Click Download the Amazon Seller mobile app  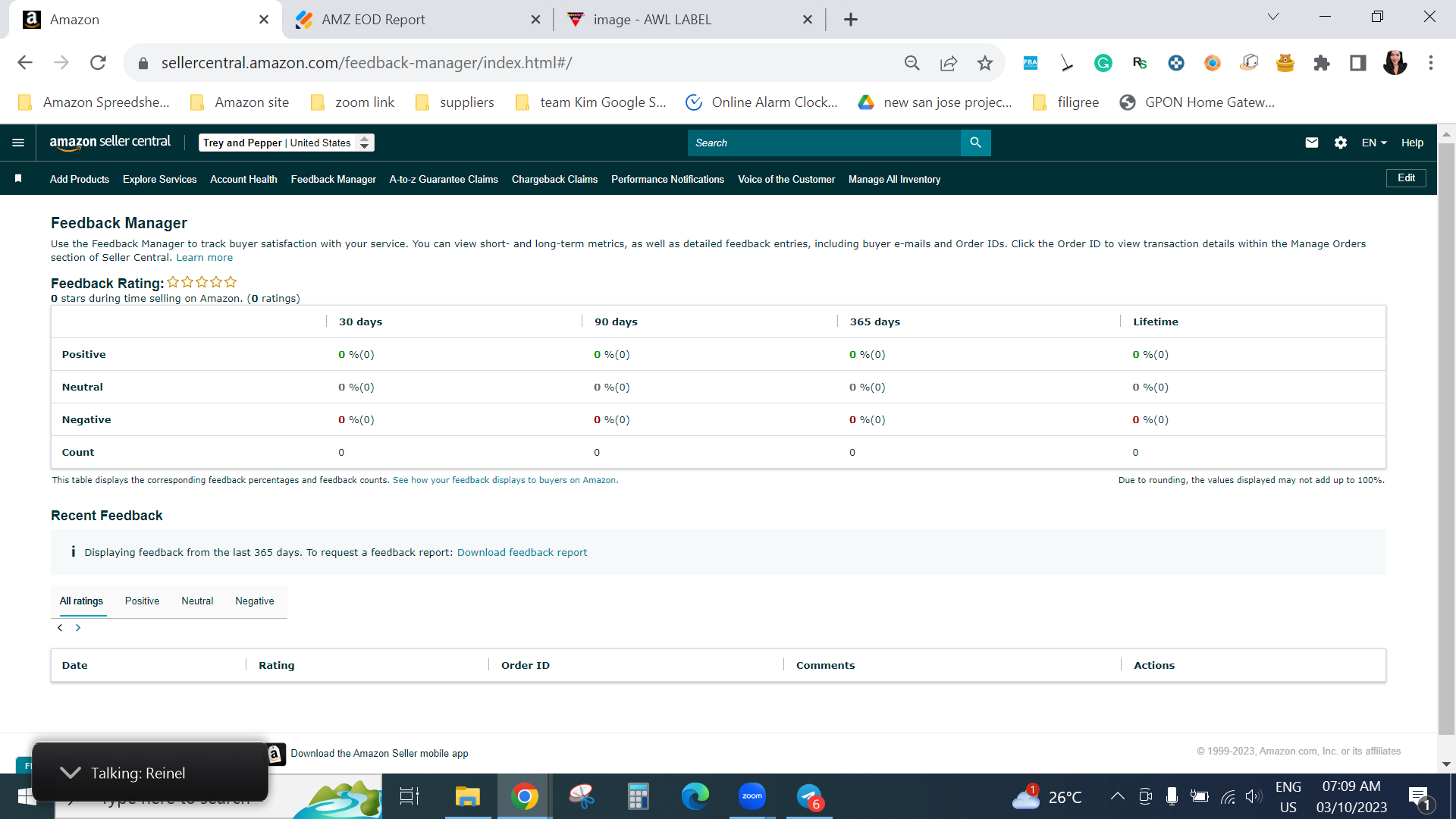click(379, 753)
